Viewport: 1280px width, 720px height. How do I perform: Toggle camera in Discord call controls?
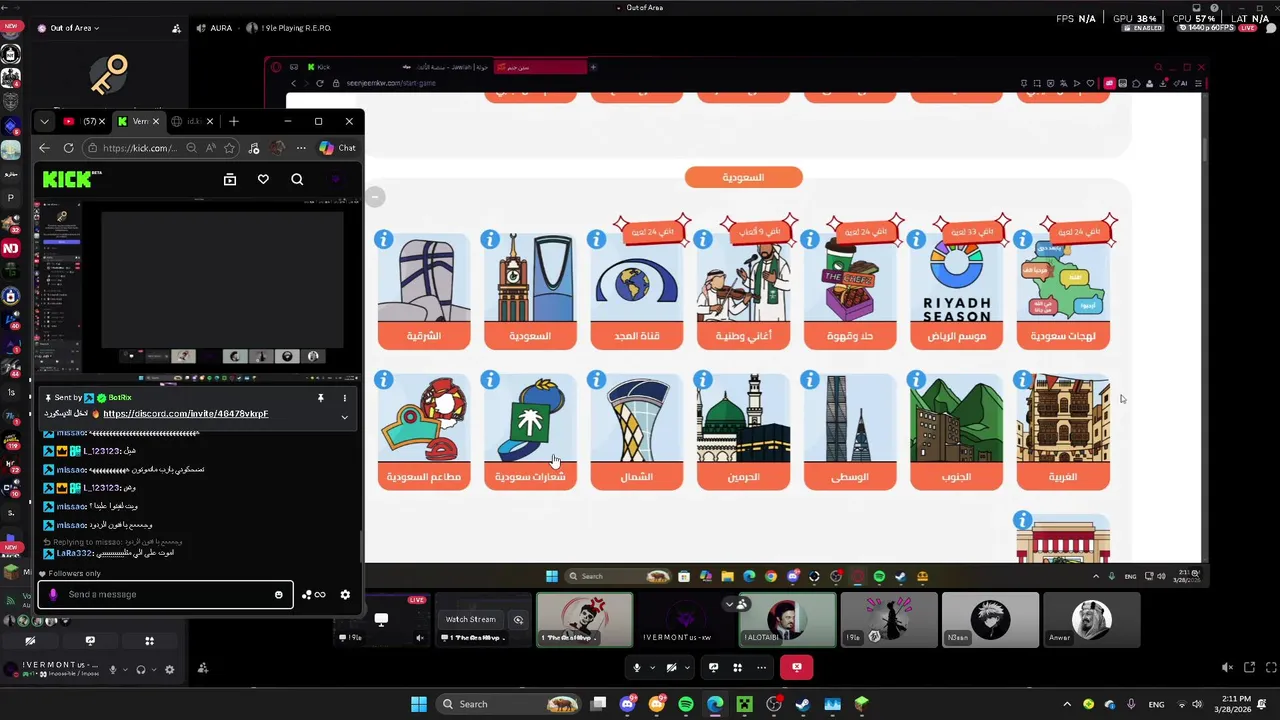click(x=672, y=667)
